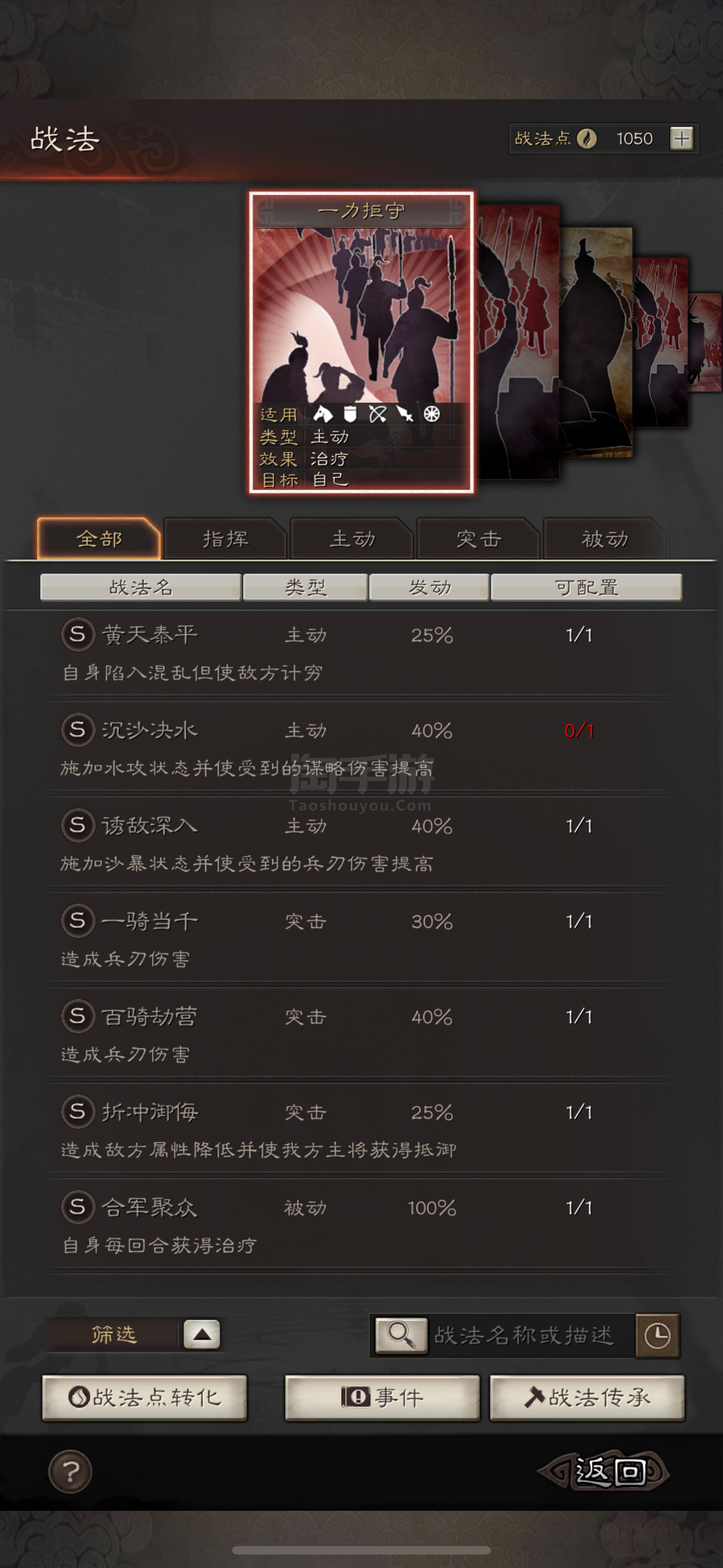Screen dimensions: 723x1568
Task: Switch to the 指挥 tab
Action: click(x=225, y=539)
